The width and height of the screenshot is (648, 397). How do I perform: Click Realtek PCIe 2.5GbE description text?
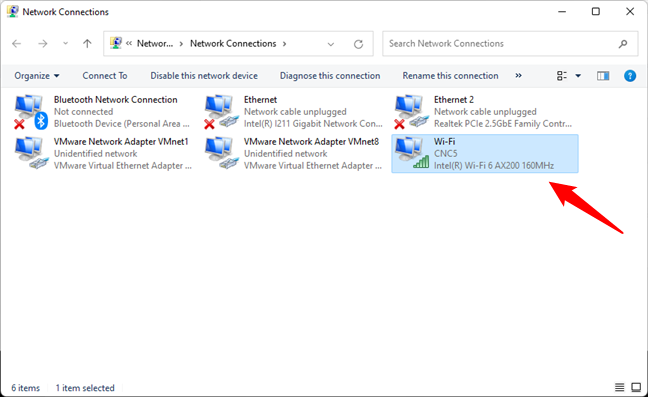(503, 124)
